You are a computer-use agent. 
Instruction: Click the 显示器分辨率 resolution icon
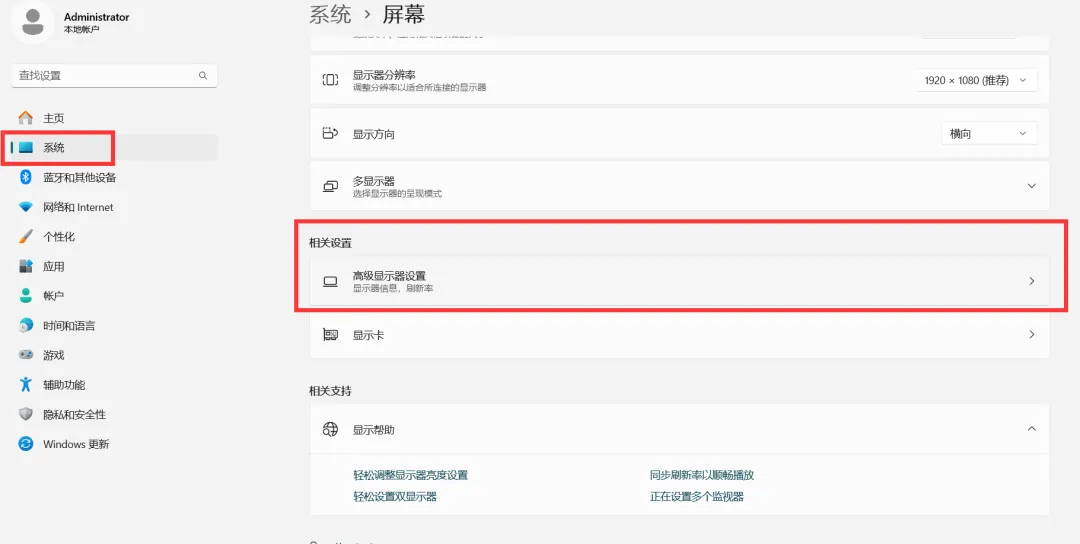point(331,80)
